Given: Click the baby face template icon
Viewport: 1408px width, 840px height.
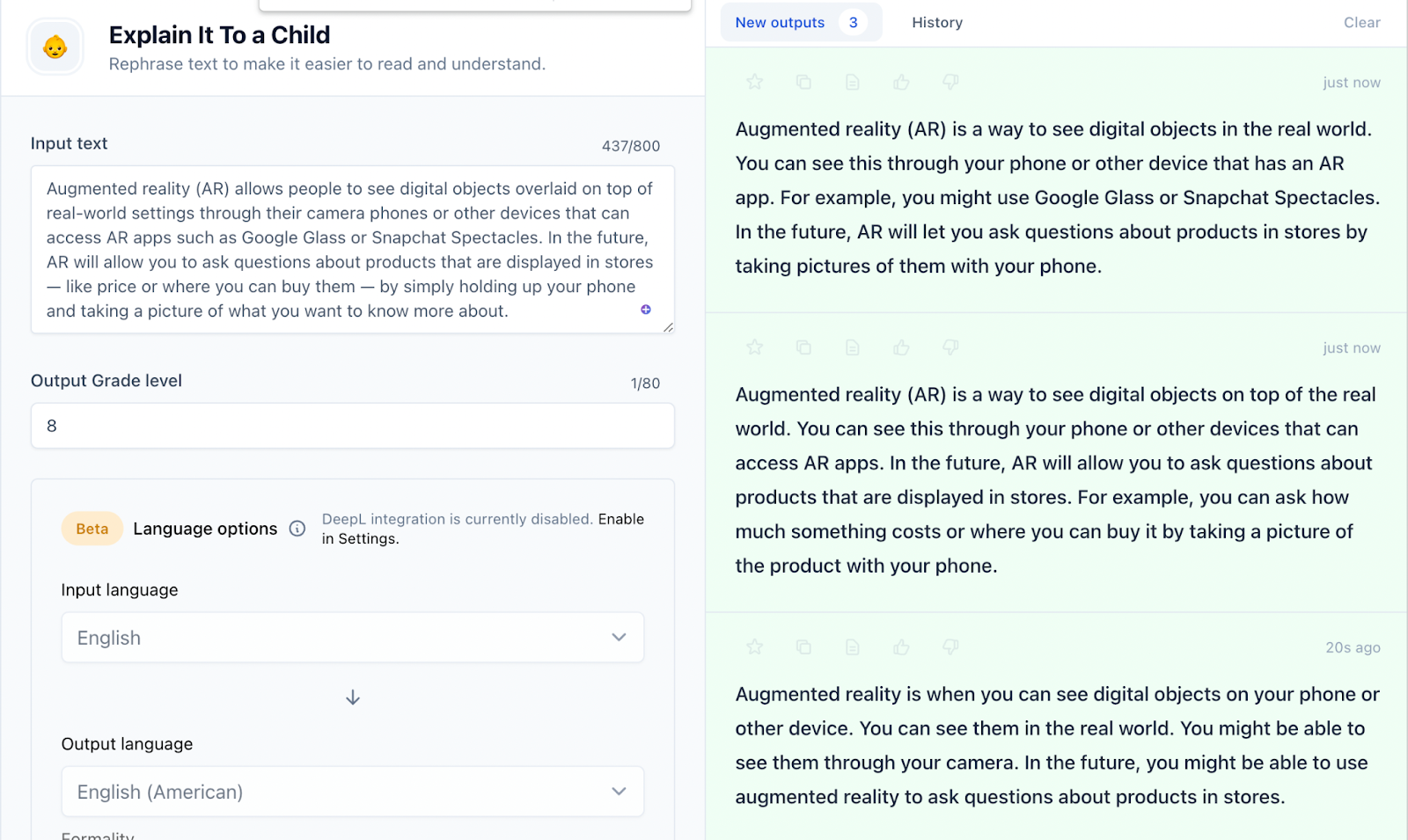Looking at the screenshot, I should click(x=55, y=47).
